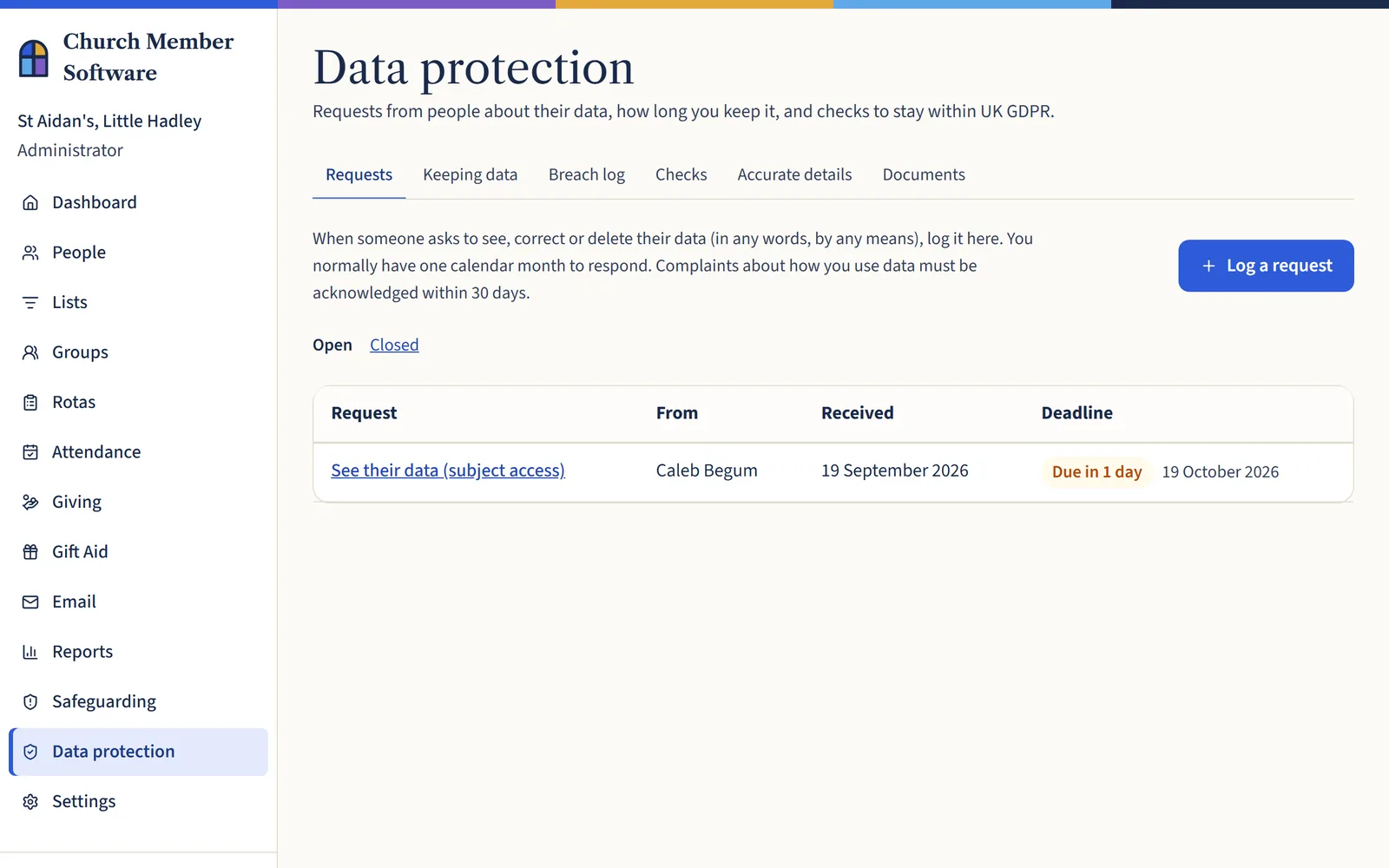Image resolution: width=1389 pixels, height=868 pixels.
Task: Click the Settings gear icon
Action: pyautogui.click(x=30, y=801)
